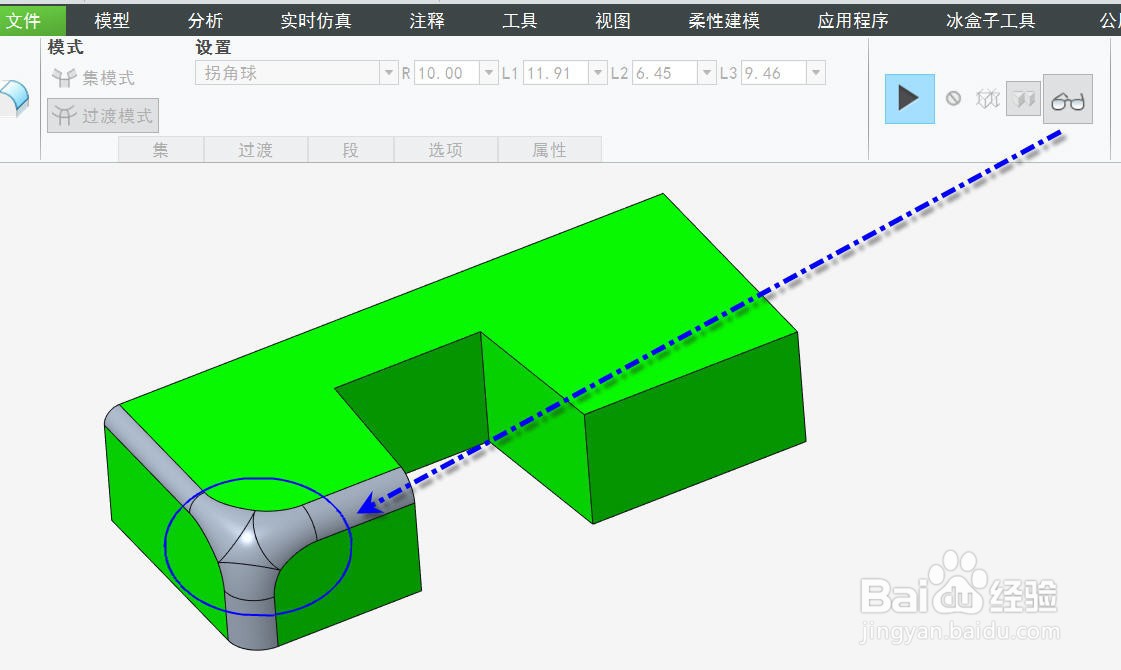Open the 注释 ribbon tab
Image resolution: width=1121 pixels, height=670 pixels.
[427, 21]
